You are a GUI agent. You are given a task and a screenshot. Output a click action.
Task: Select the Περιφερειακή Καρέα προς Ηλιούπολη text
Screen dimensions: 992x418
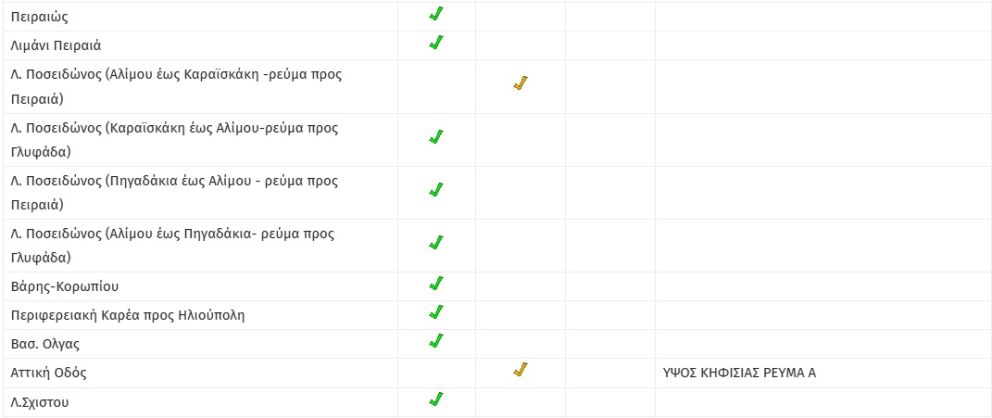(x=127, y=315)
